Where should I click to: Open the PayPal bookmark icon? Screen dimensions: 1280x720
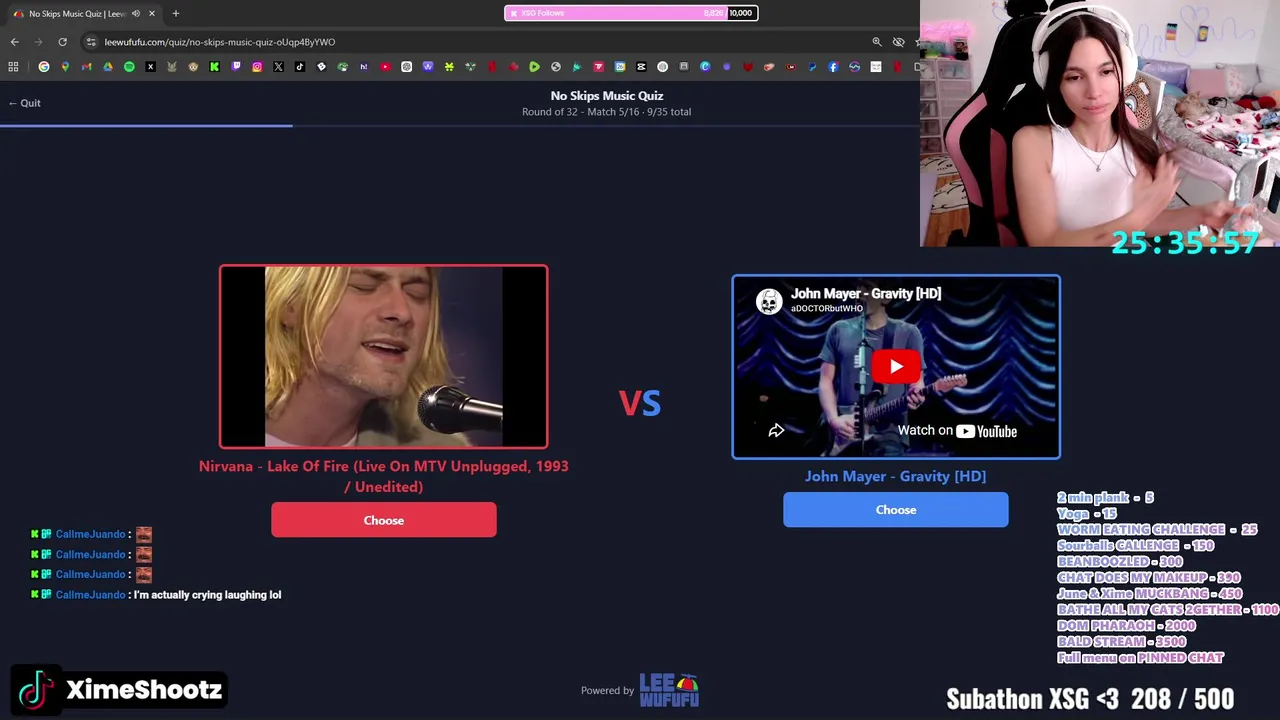tap(812, 67)
